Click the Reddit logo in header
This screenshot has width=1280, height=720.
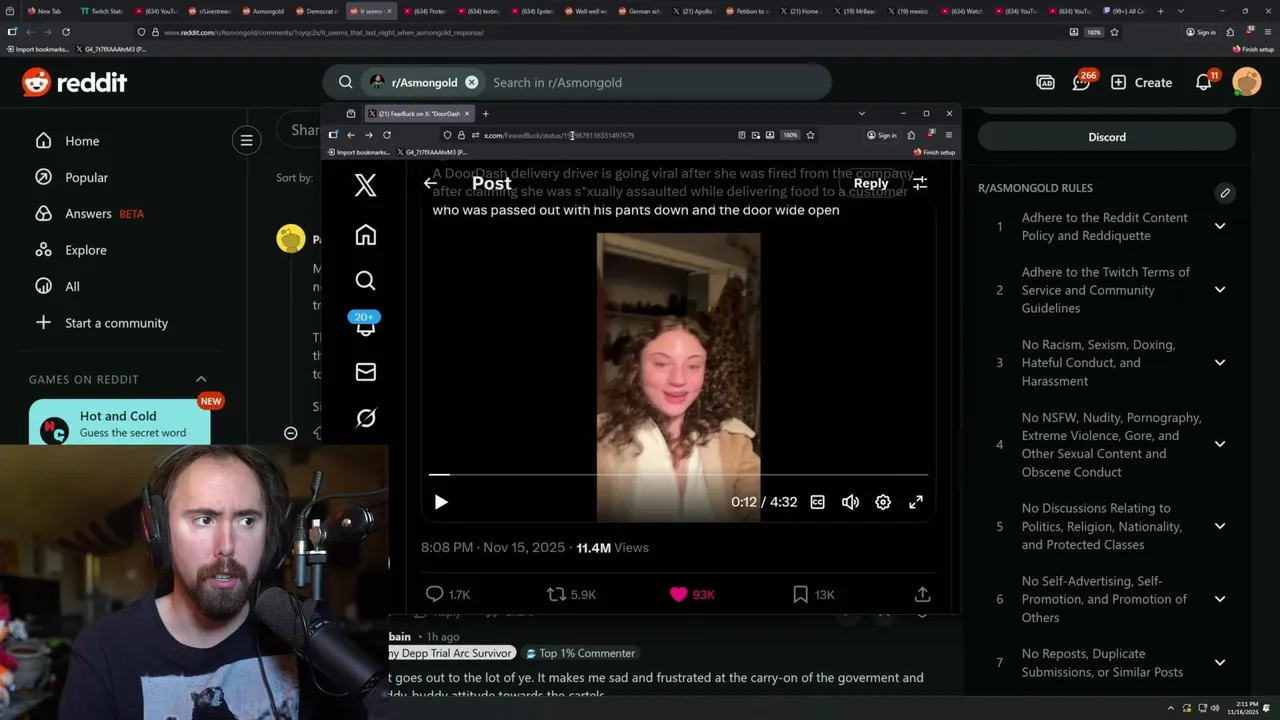pyautogui.click(x=74, y=83)
